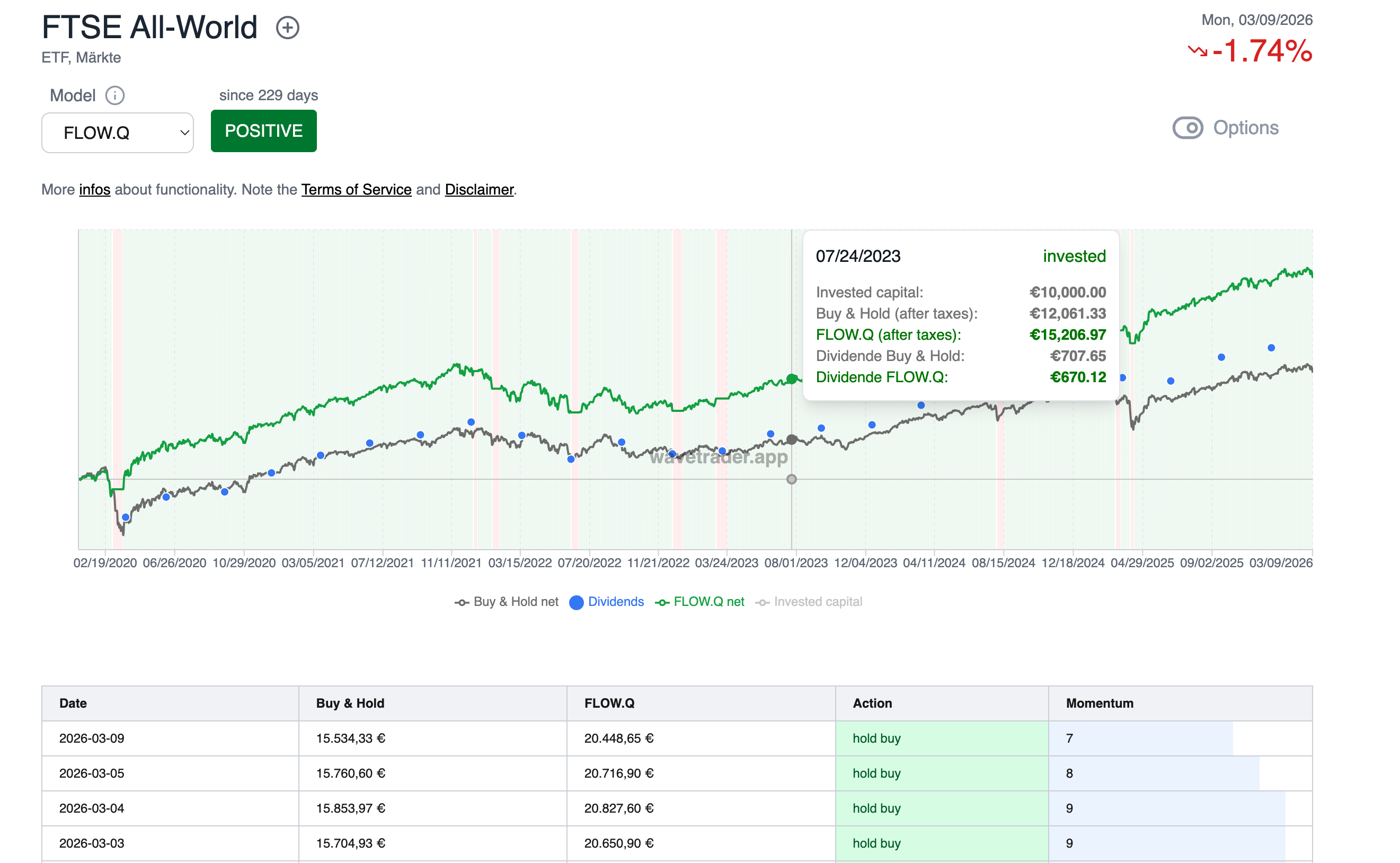The width and height of the screenshot is (1400, 863).
Task: Click the add-to-watchlist plus icon
Action: point(288,28)
